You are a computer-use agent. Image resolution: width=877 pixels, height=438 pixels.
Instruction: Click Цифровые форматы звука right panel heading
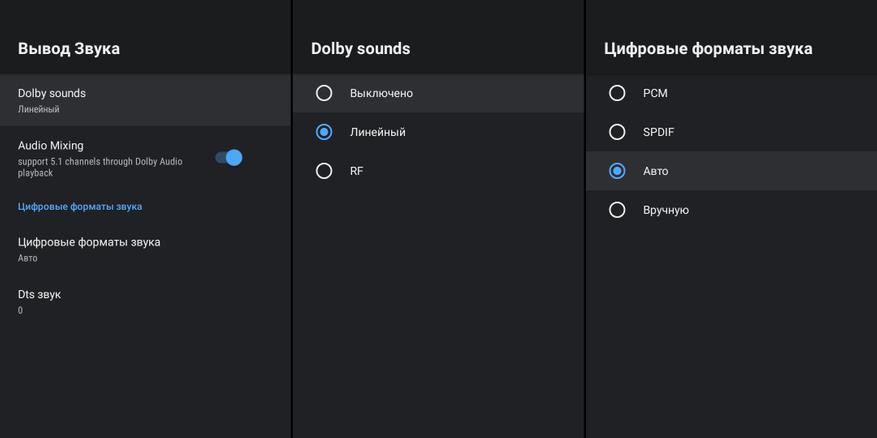(708, 49)
